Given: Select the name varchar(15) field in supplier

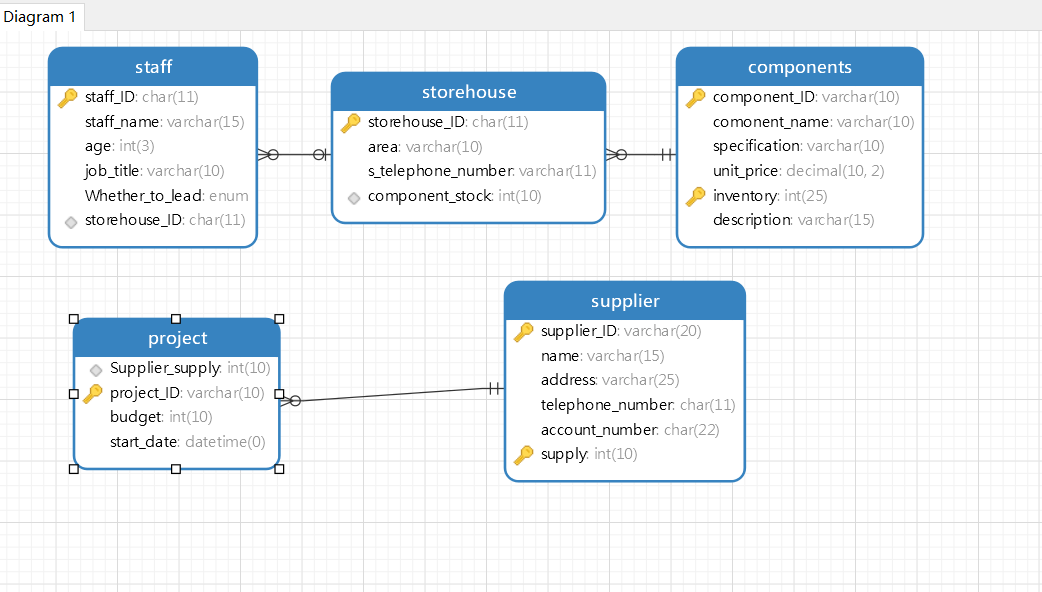Looking at the screenshot, I should [x=602, y=356].
